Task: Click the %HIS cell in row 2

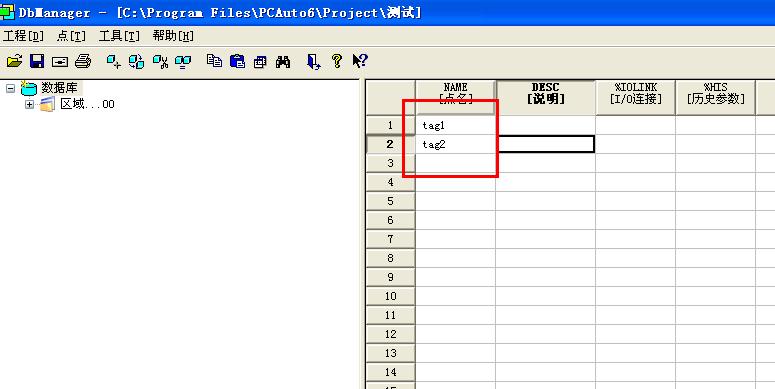Action: point(716,144)
